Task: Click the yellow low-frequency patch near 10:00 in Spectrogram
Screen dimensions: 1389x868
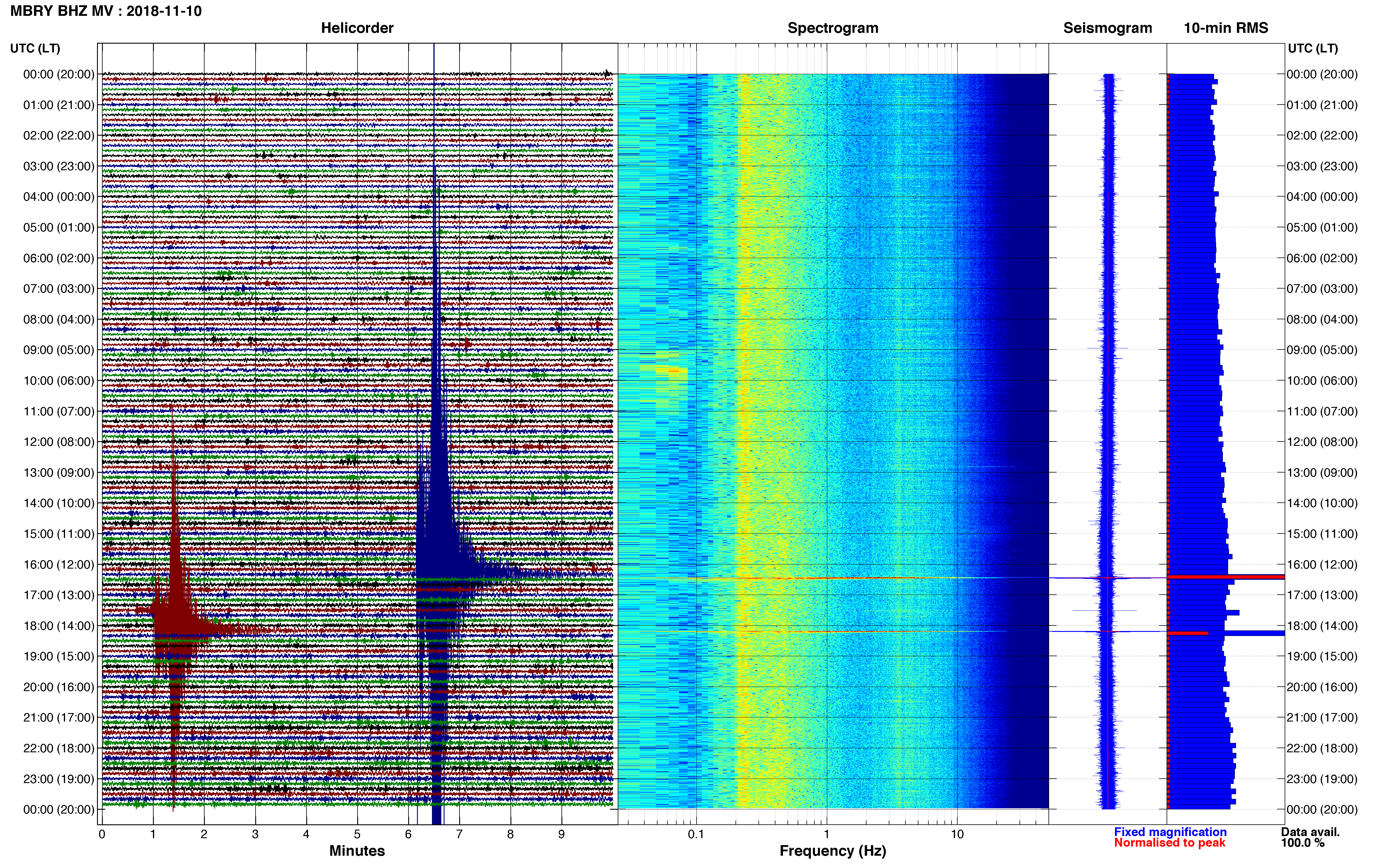Action: click(x=672, y=371)
